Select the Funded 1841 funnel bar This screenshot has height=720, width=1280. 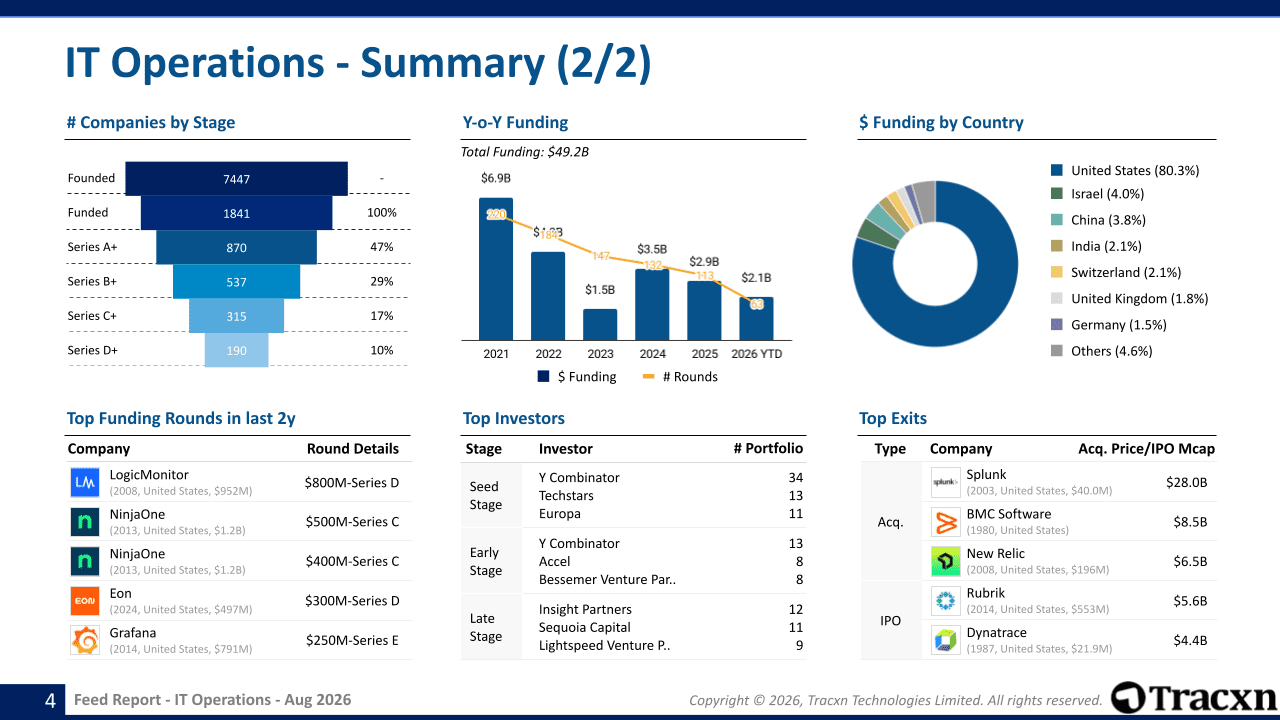[x=236, y=213]
